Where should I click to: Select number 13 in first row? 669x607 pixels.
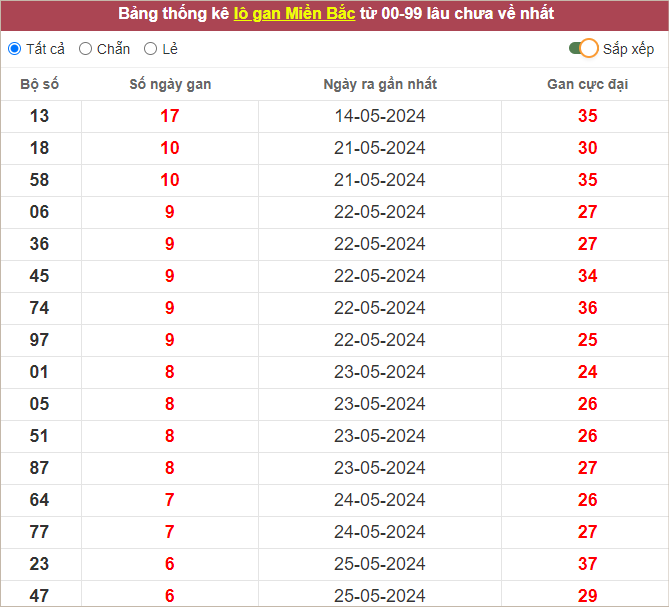pos(40,116)
